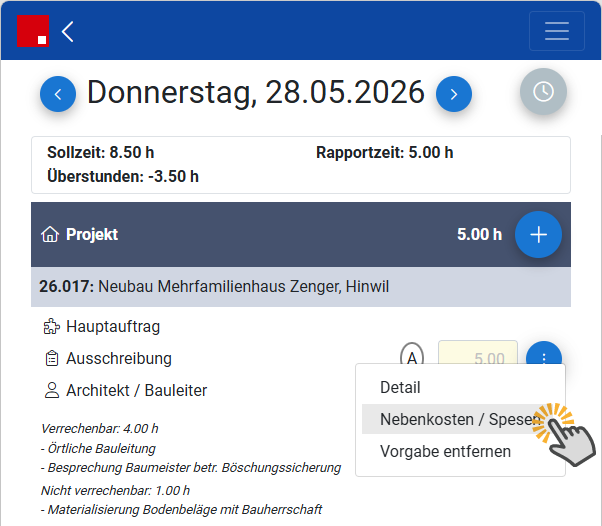Open the hamburger menu
Viewport: 602px width, 526px height.
557,31
